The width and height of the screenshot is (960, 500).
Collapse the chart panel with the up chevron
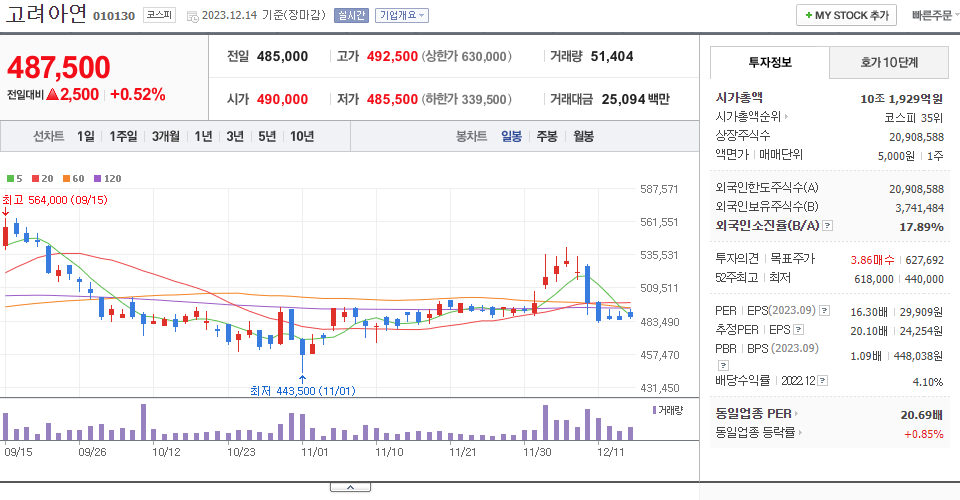click(x=350, y=487)
